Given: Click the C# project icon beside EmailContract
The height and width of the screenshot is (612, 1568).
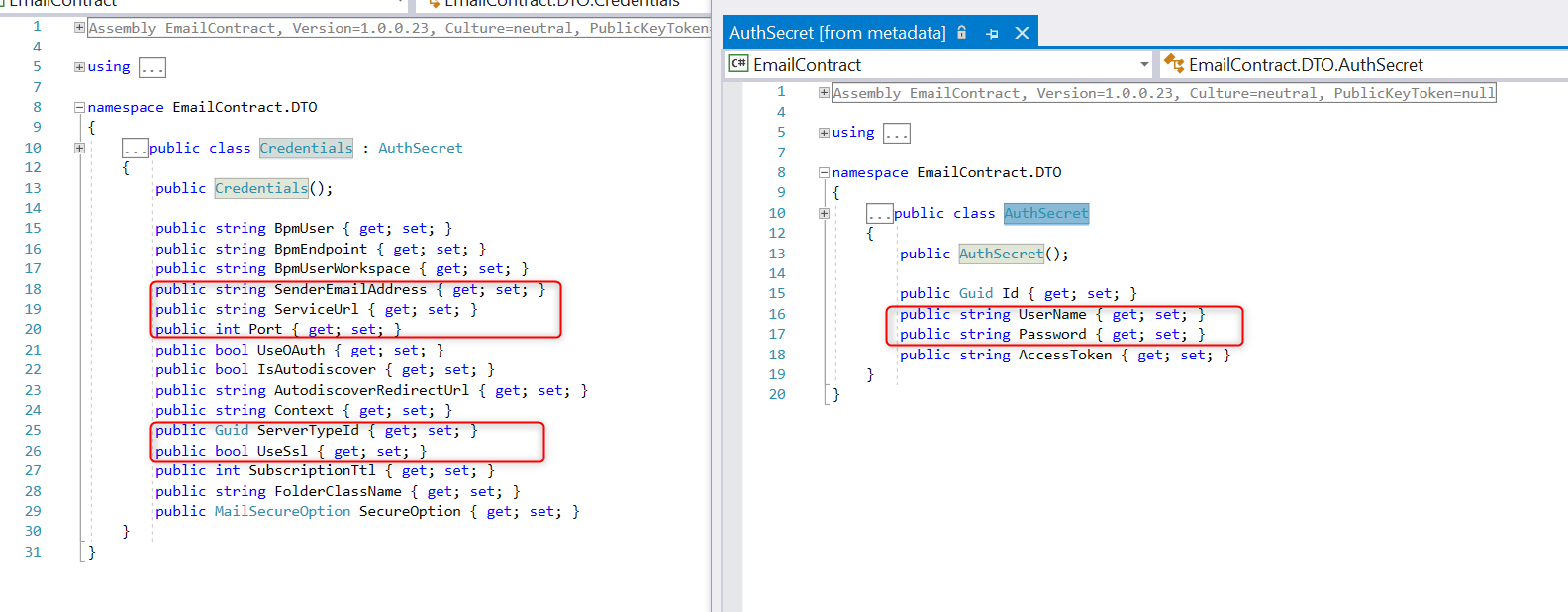Looking at the screenshot, I should pyautogui.click(x=738, y=64).
